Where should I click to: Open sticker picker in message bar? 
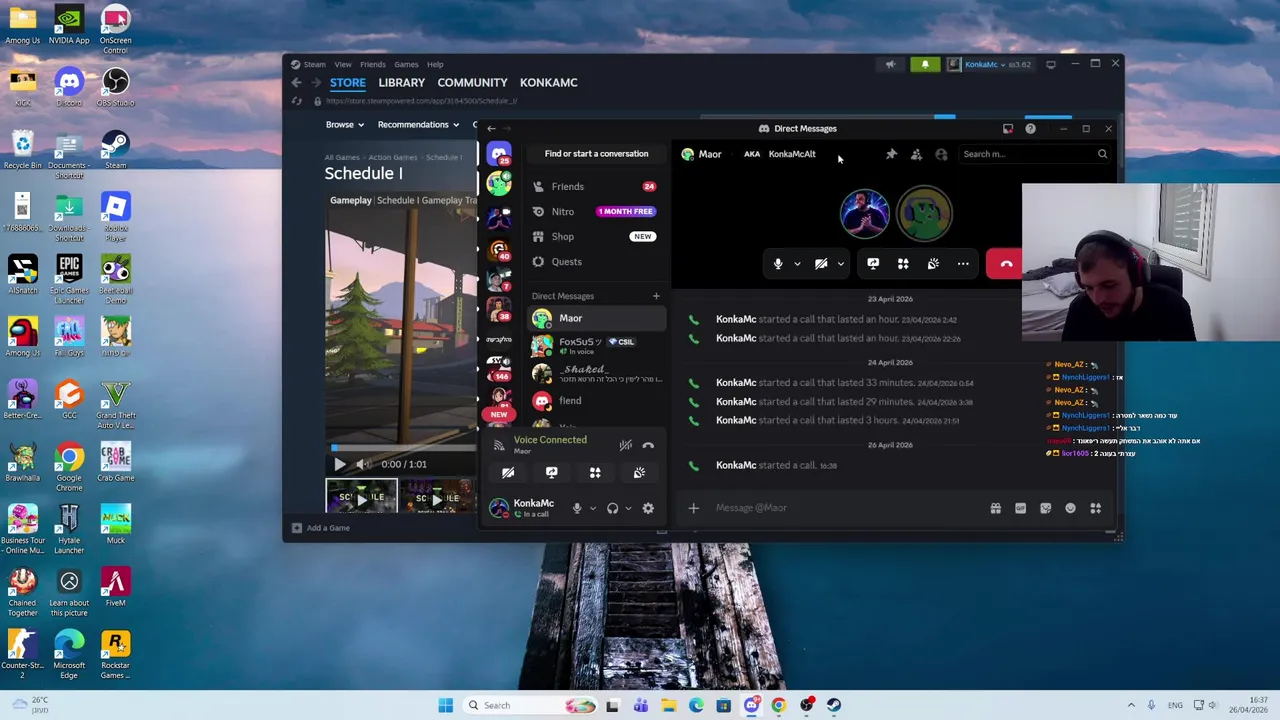tap(1045, 508)
